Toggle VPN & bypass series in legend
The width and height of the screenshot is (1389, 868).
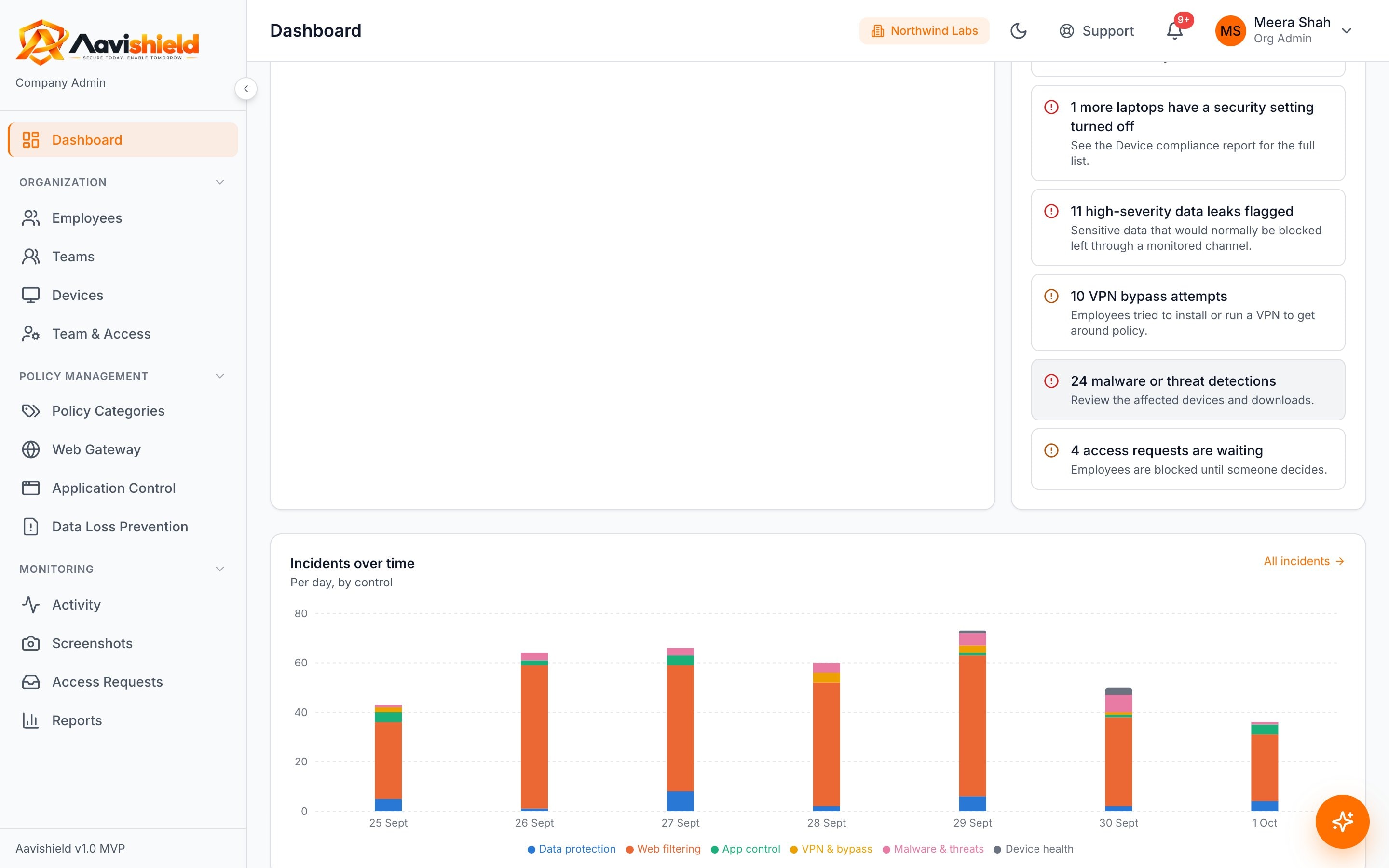(x=831, y=849)
